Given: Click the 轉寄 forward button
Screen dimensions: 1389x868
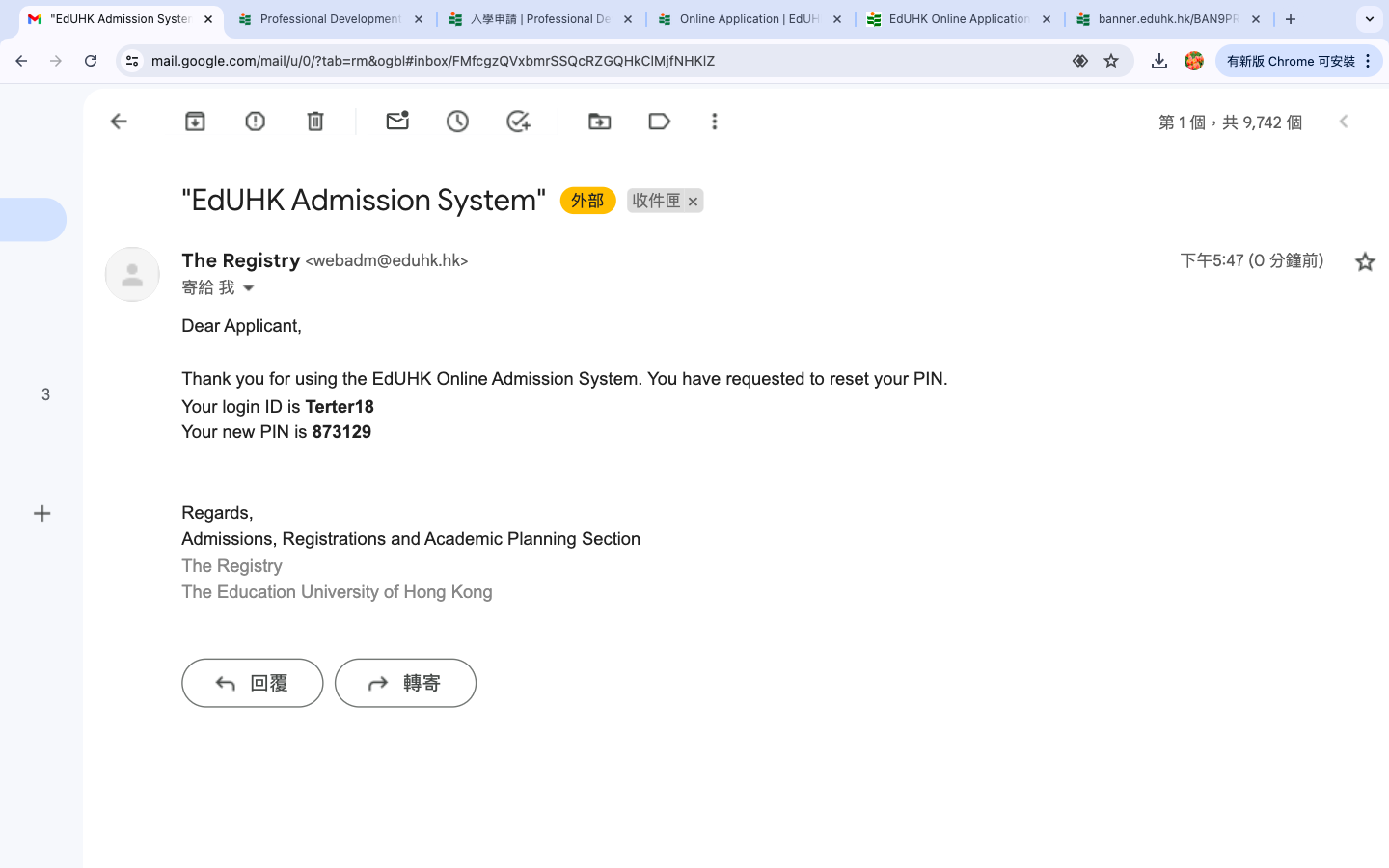Looking at the screenshot, I should pyautogui.click(x=405, y=683).
